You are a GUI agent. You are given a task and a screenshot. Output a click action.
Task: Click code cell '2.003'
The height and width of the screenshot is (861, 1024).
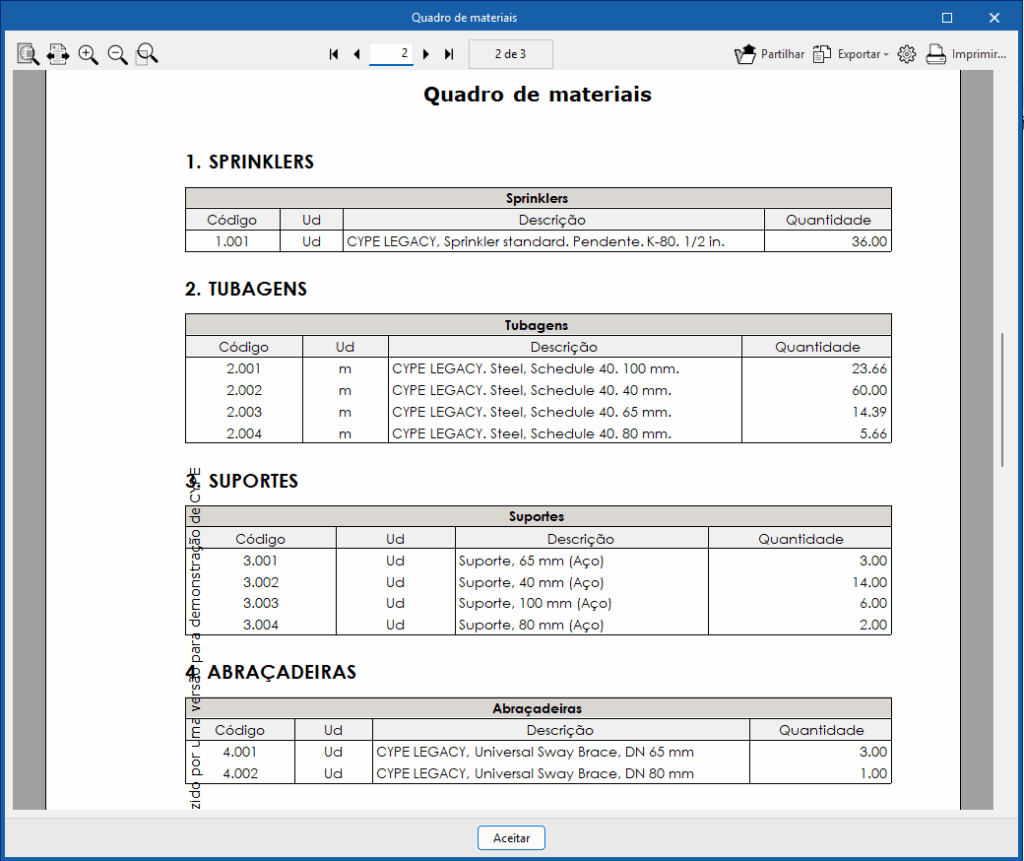pyautogui.click(x=244, y=412)
